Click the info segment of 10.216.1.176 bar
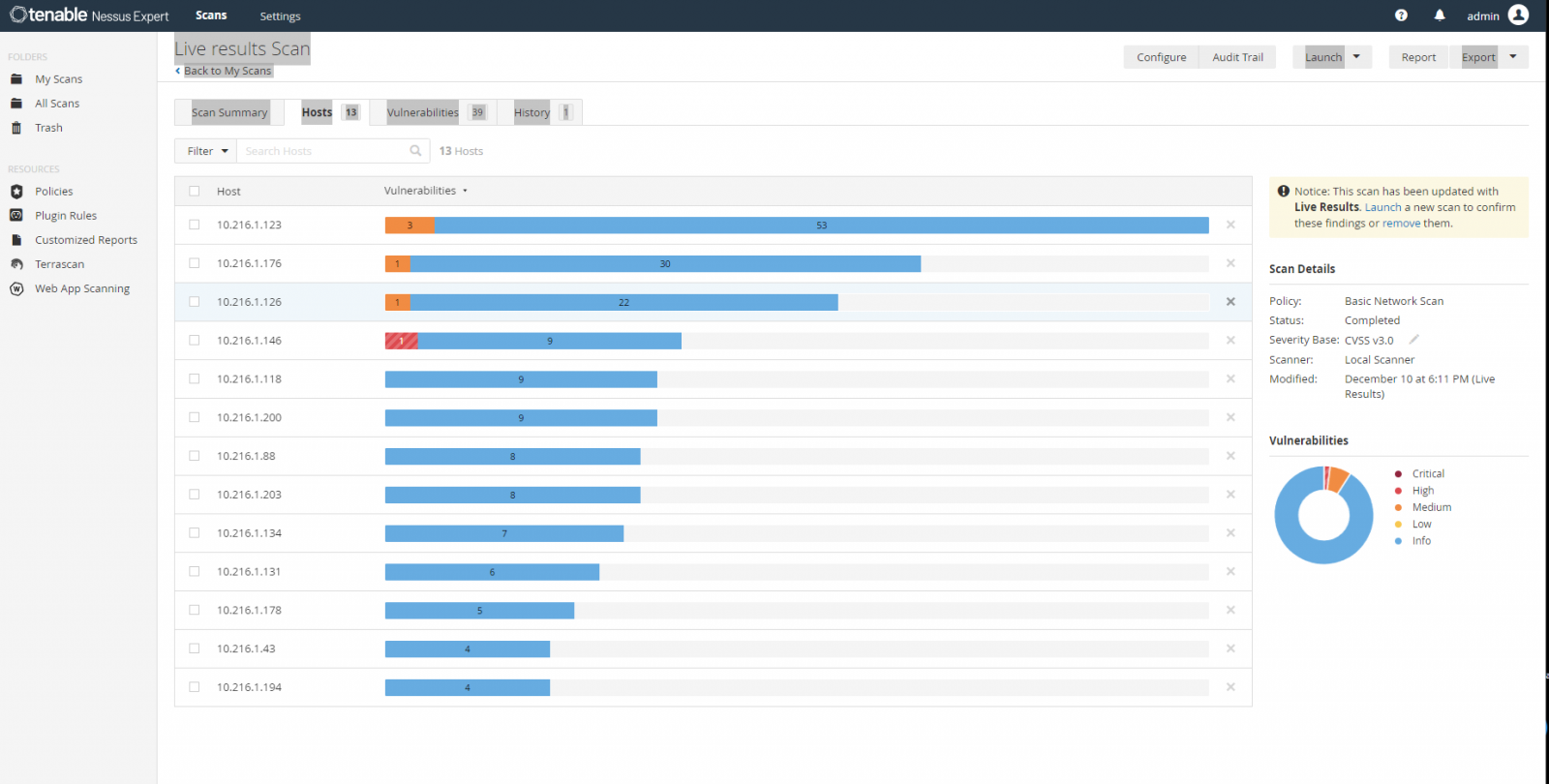Viewport: 1549px width, 784px height. (665, 263)
